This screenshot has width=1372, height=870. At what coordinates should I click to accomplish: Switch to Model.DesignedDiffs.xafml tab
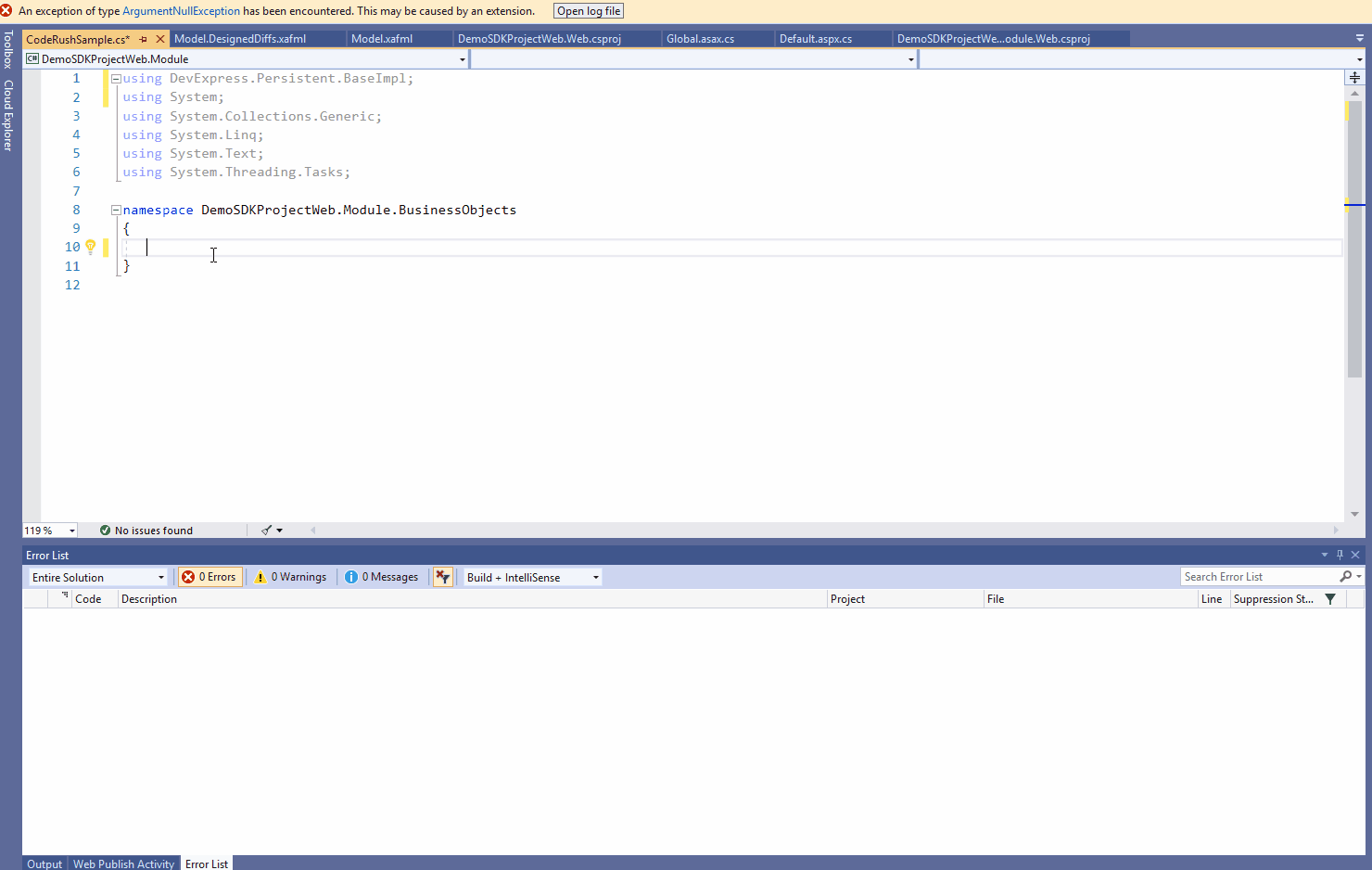click(240, 39)
